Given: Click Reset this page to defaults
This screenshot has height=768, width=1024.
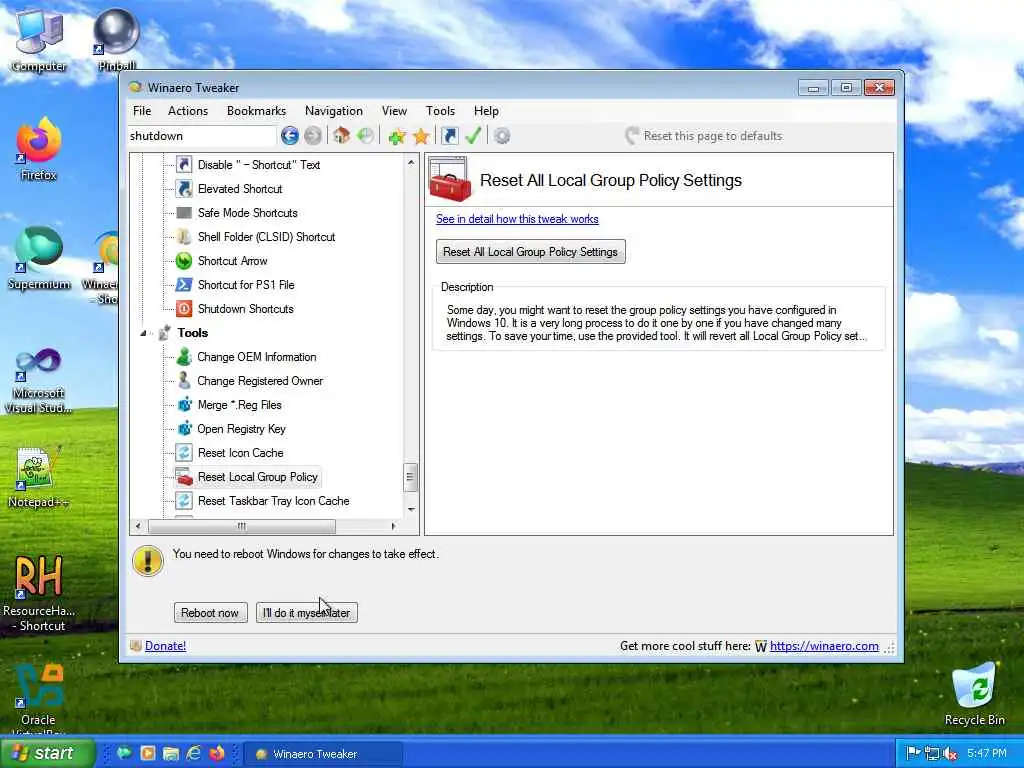Looking at the screenshot, I should pos(703,136).
